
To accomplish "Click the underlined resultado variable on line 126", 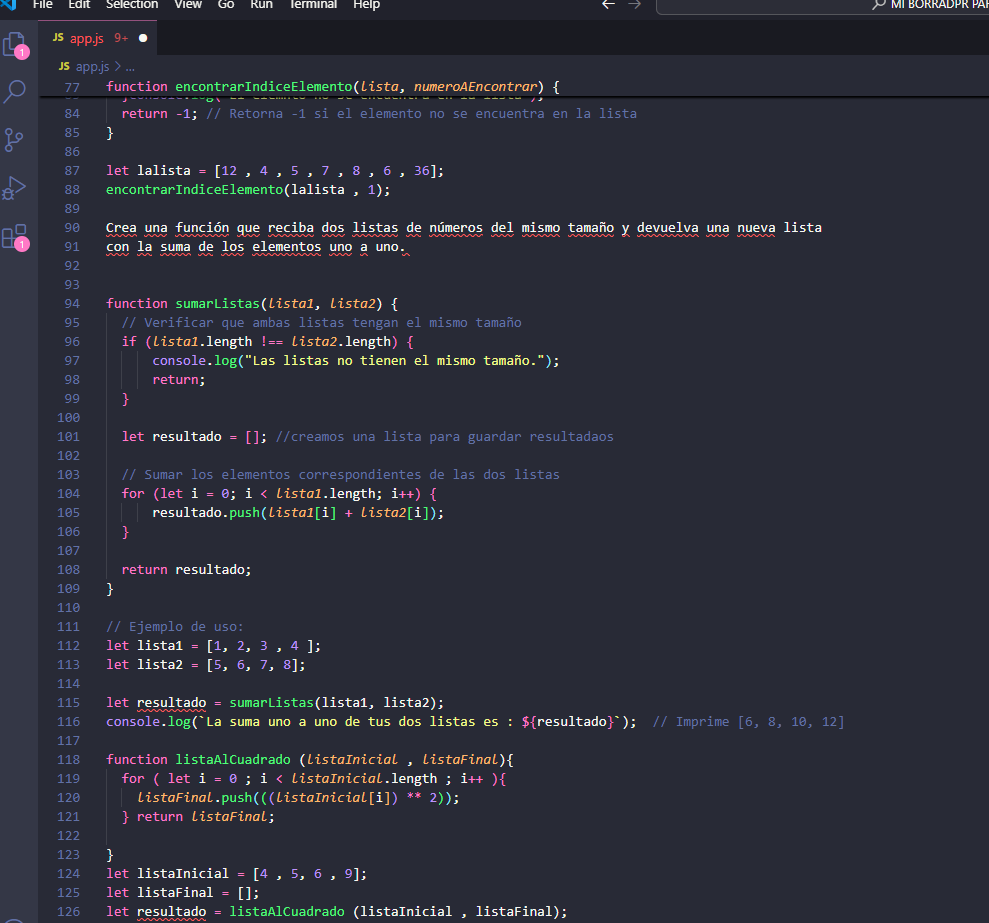I will tap(172, 911).
